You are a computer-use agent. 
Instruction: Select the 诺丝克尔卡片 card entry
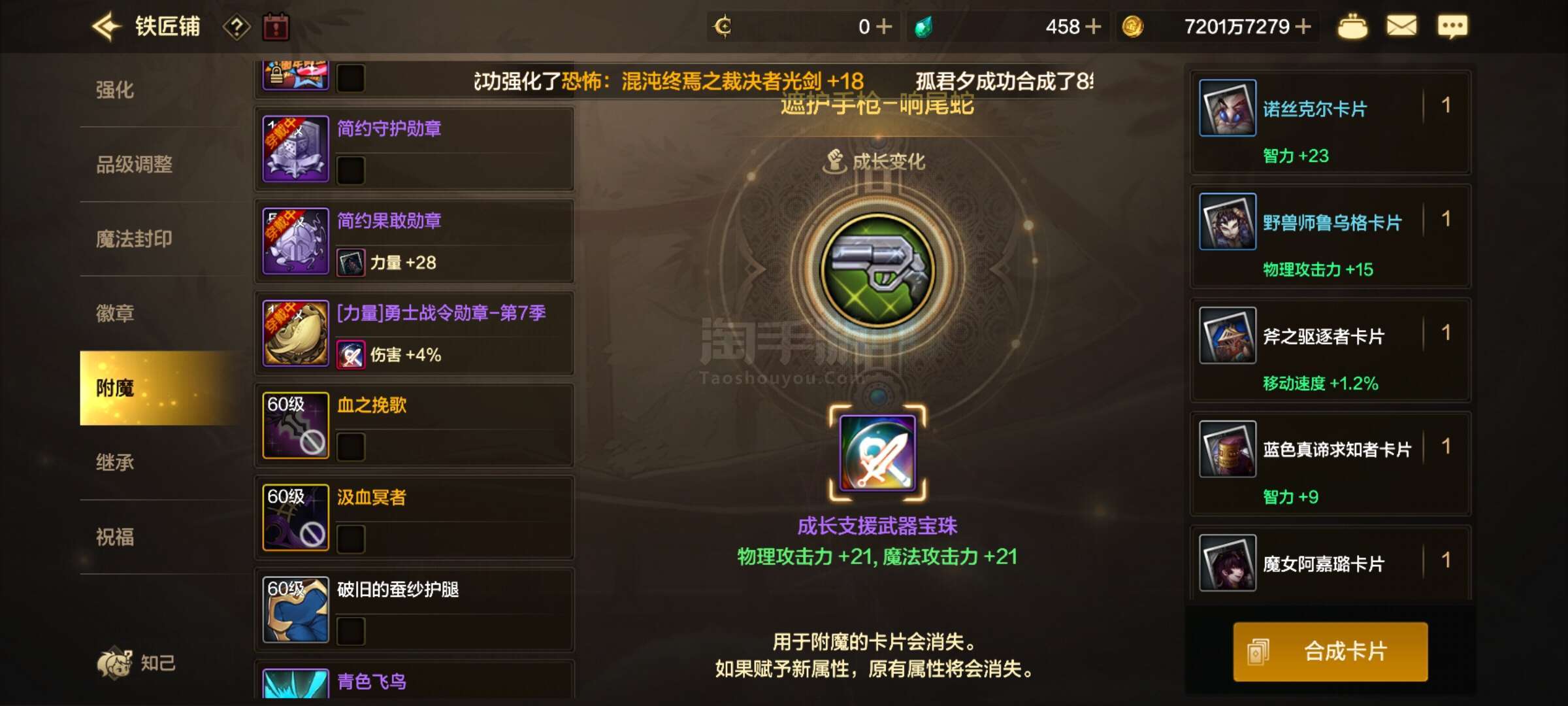[x=1331, y=124]
